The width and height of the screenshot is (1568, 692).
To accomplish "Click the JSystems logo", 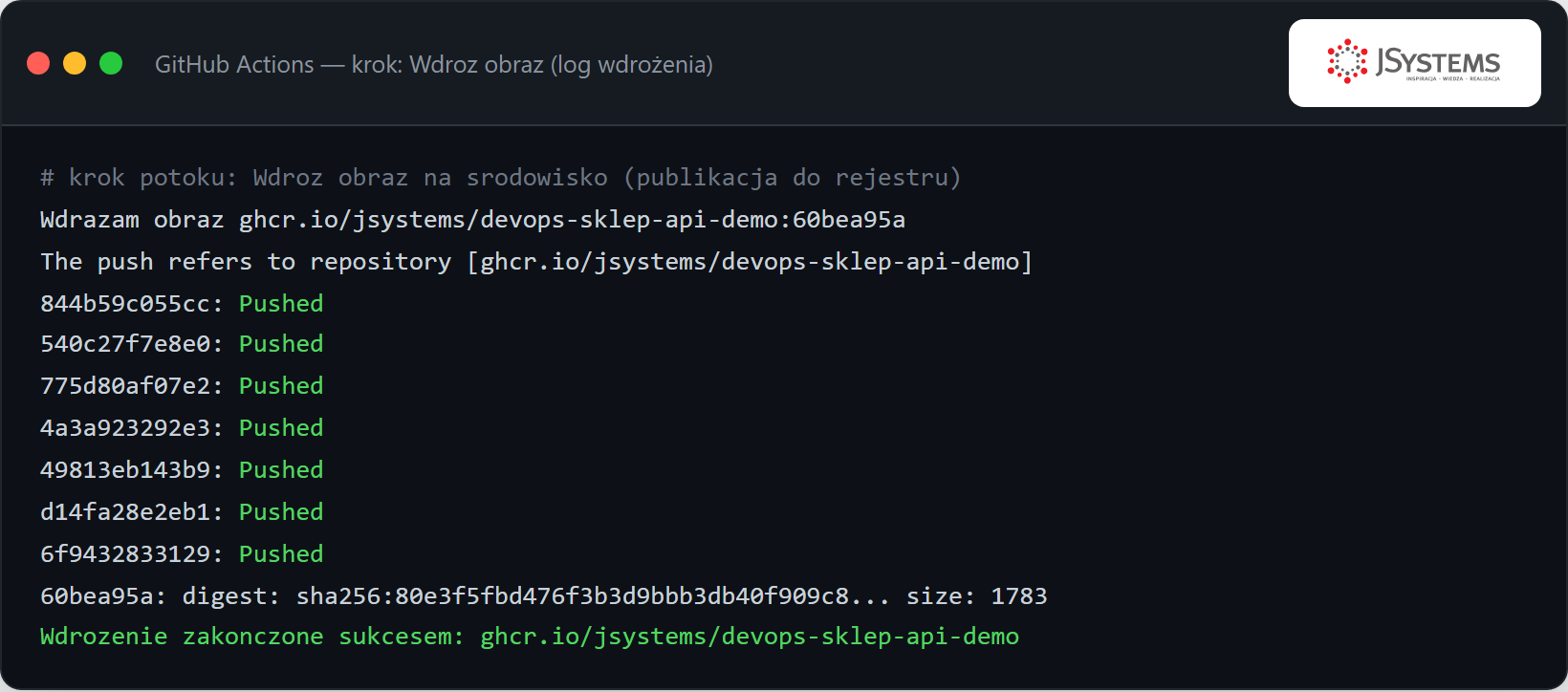I will (x=1414, y=63).
